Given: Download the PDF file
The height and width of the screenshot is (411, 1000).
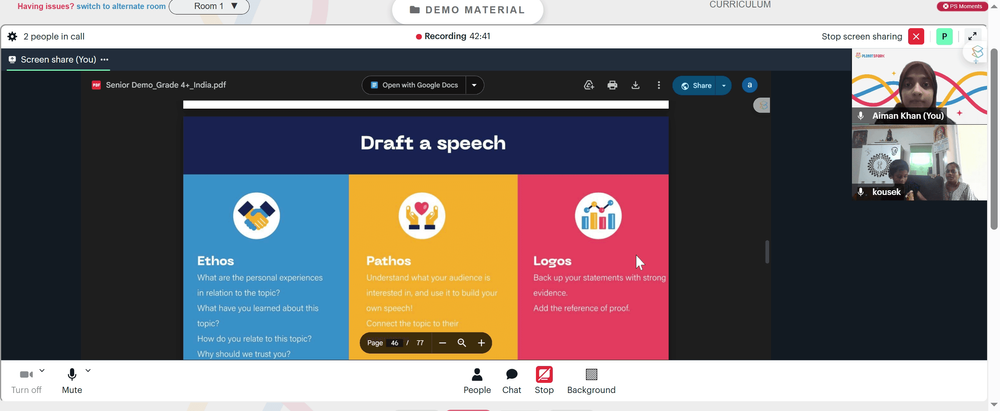Looking at the screenshot, I should [x=635, y=85].
